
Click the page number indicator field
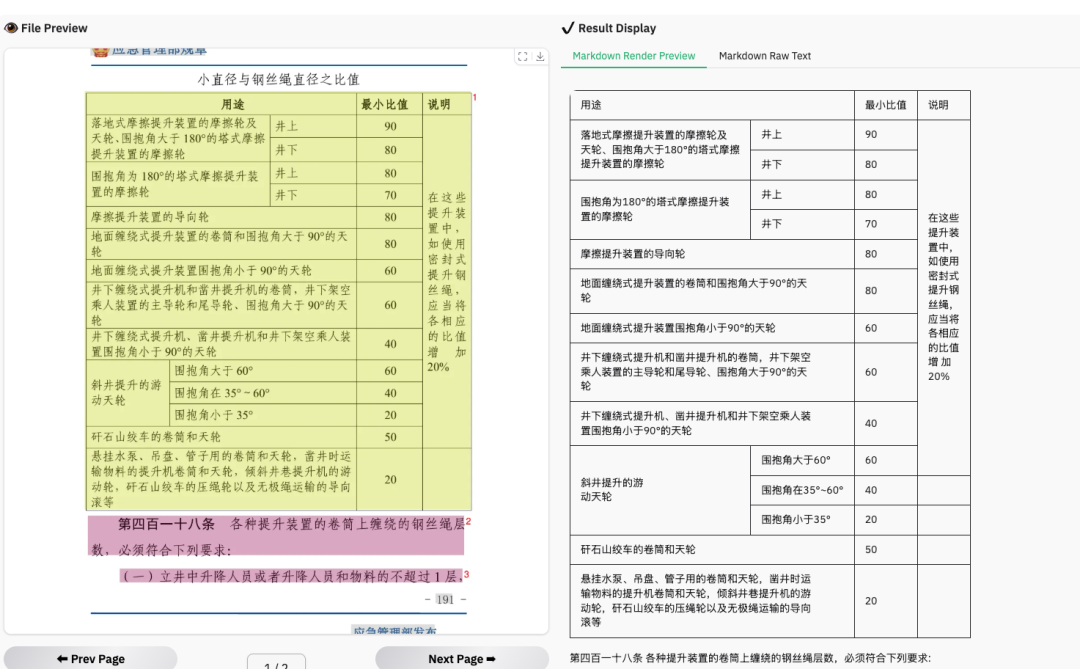(x=276, y=662)
